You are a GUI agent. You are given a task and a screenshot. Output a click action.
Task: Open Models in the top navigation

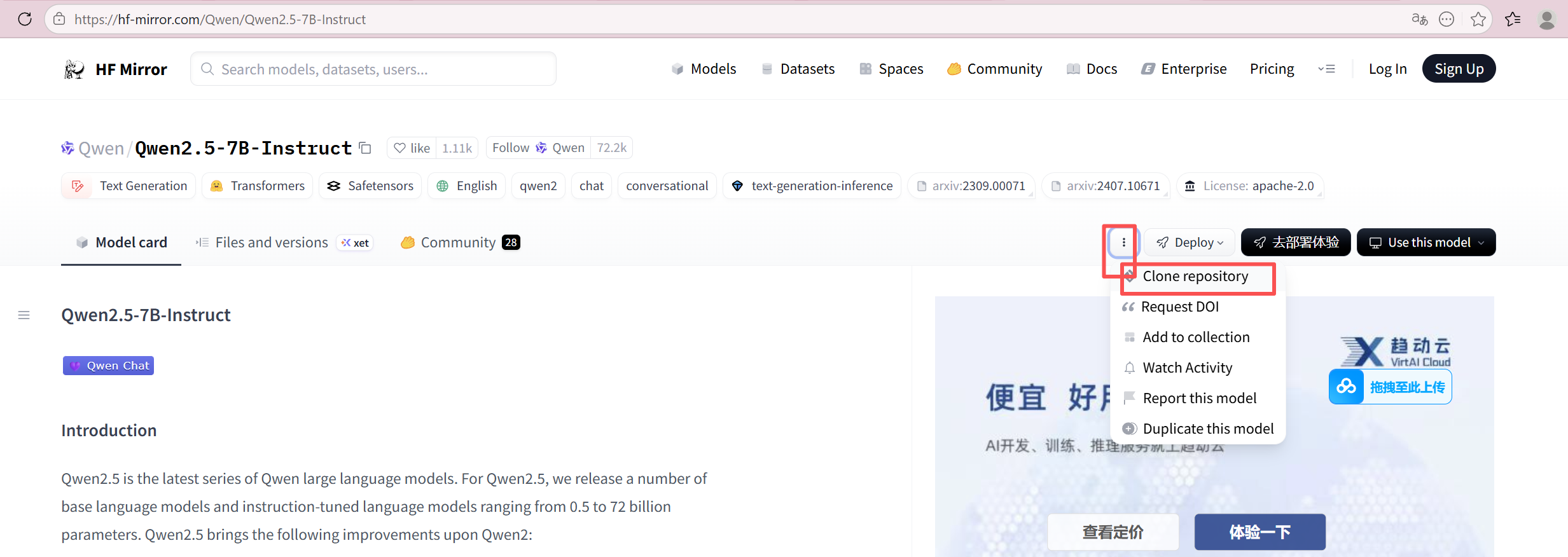tap(704, 69)
